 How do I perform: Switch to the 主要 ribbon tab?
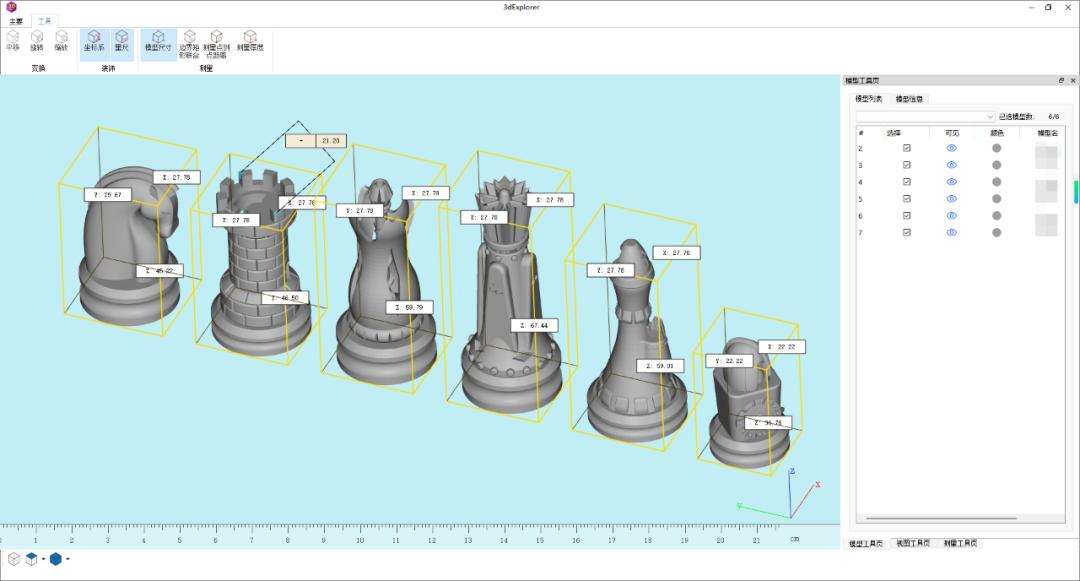pos(16,20)
